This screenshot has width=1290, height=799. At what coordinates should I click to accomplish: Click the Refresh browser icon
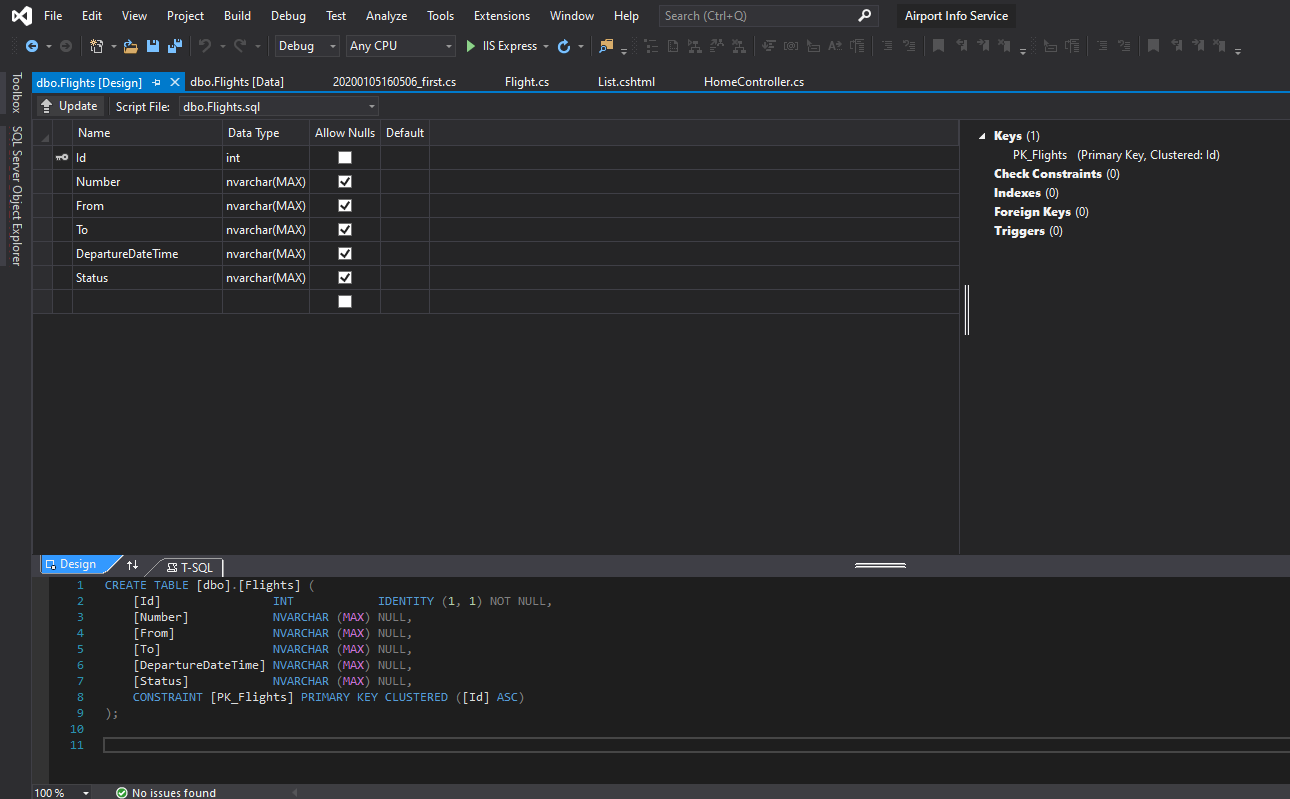[x=564, y=46]
